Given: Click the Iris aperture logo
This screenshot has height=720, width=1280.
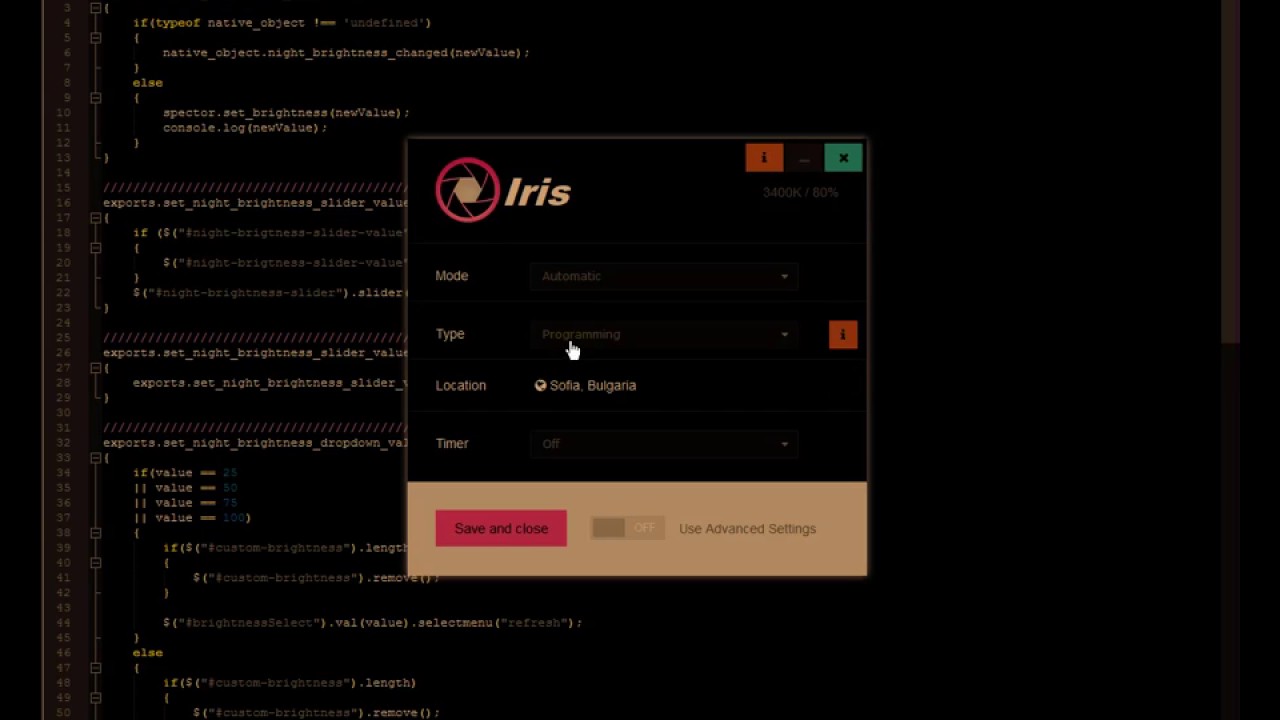Looking at the screenshot, I should point(467,190).
